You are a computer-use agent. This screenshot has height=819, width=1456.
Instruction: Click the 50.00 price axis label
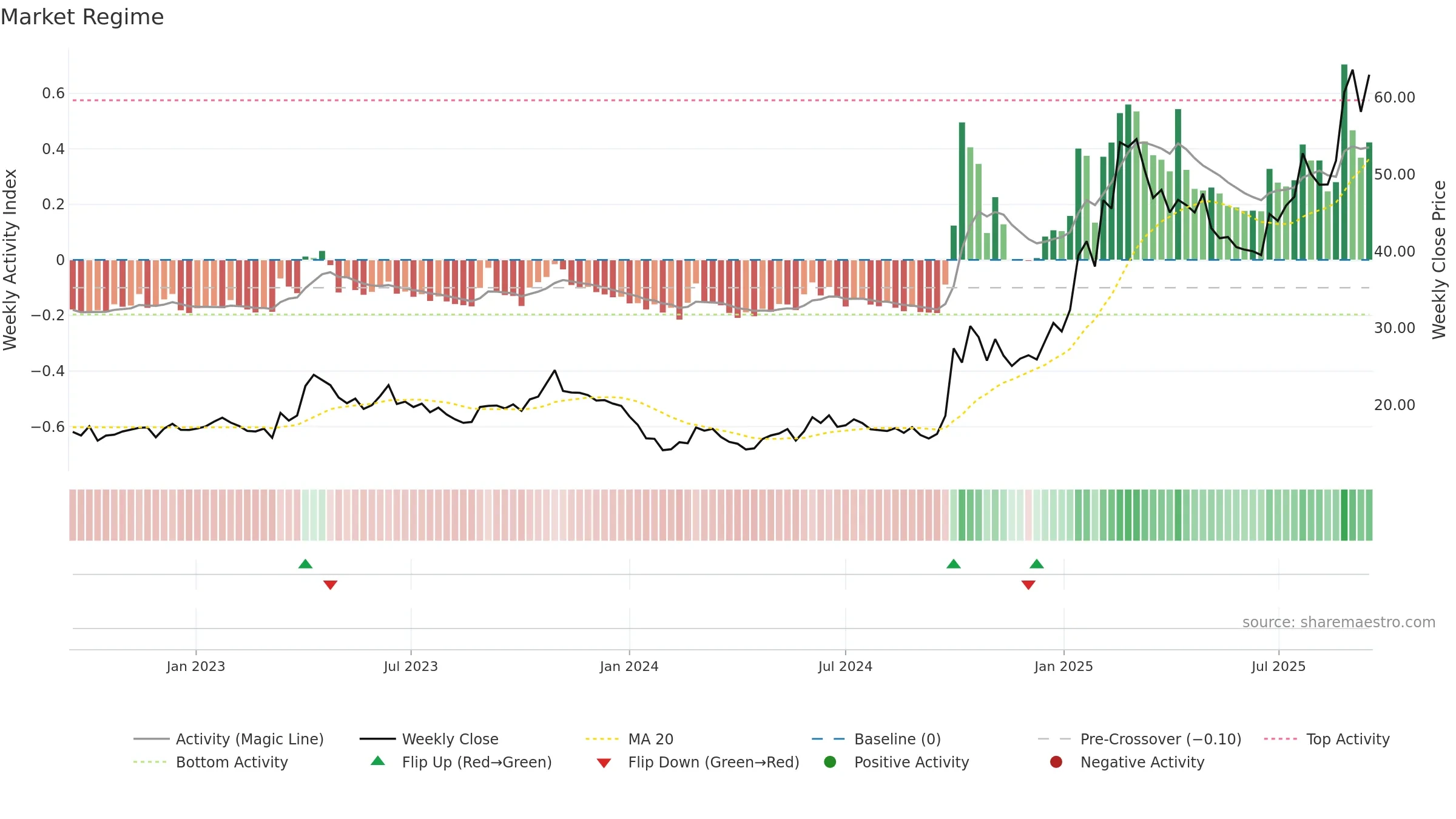pos(1395,174)
